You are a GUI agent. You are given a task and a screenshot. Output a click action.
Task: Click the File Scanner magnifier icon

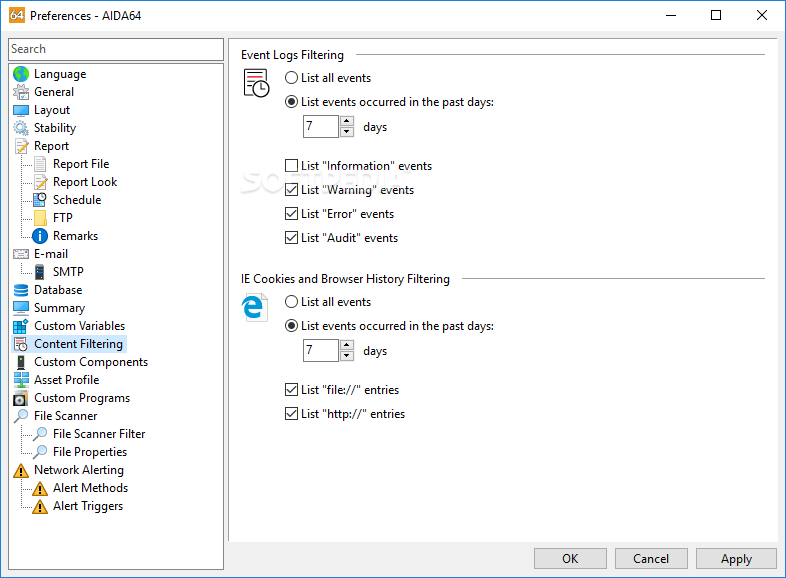click(21, 416)
